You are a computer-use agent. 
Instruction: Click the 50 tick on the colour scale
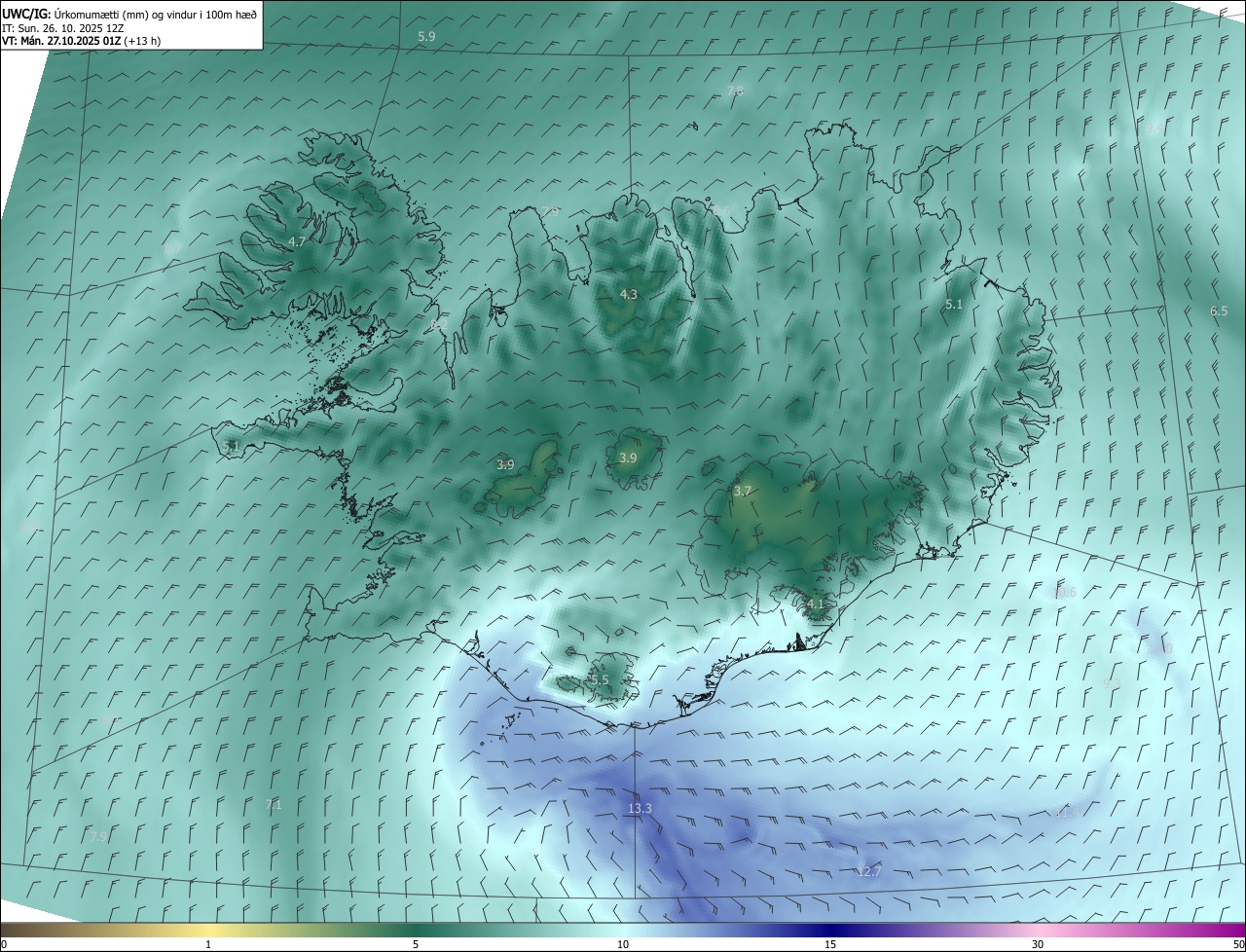pyautogui.click(x=1237, y=944)
